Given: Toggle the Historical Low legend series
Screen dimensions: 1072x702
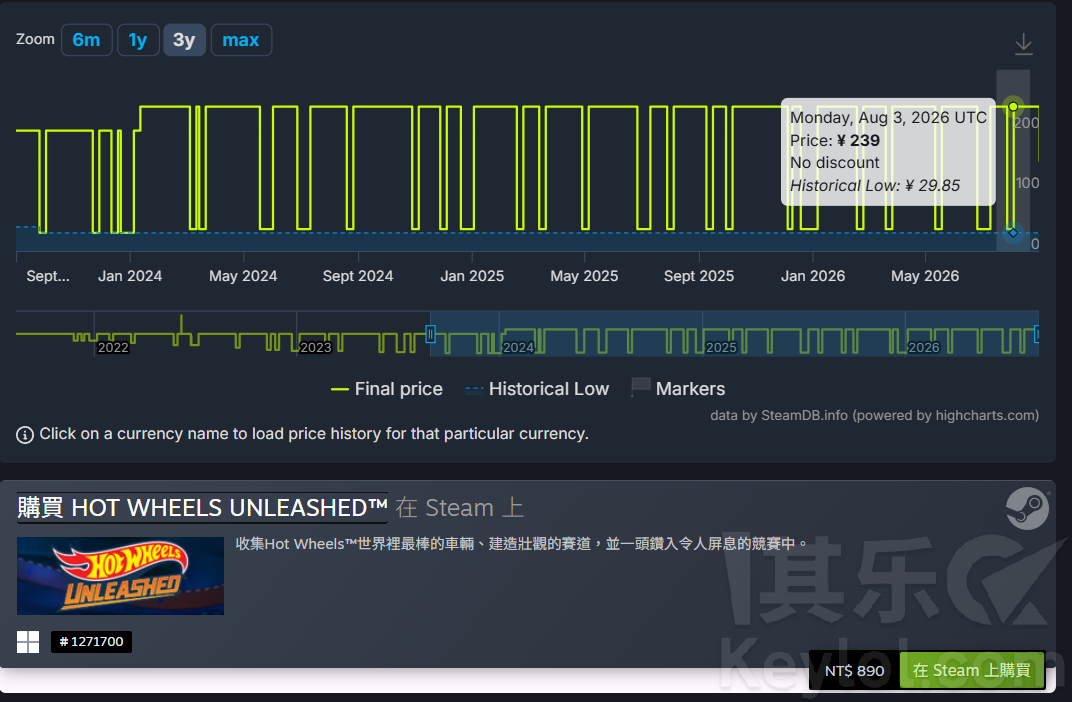Looking at the screenshot, I should pos(537,389).
